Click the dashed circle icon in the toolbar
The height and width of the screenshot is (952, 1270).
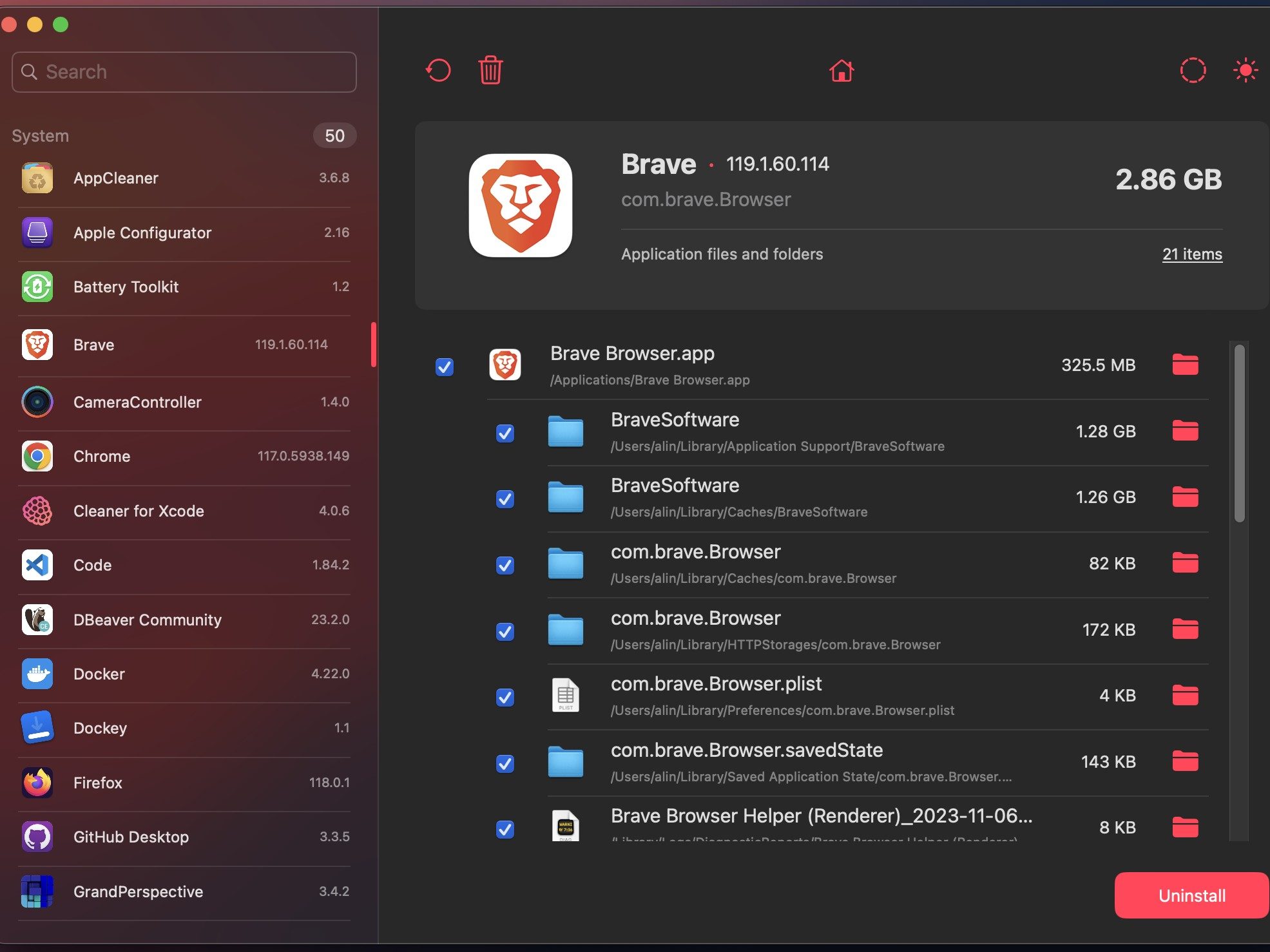click(x=1193, y=70)
